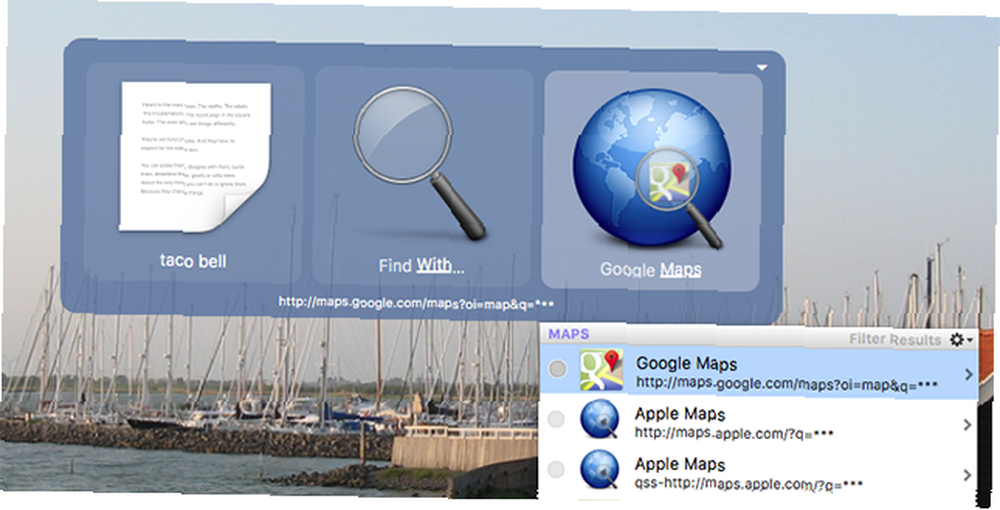The width and height of the screenshot is (1000, 510).
Task: Toggle the circle beside http://maps.apple.com result
Action: point(556,419)
